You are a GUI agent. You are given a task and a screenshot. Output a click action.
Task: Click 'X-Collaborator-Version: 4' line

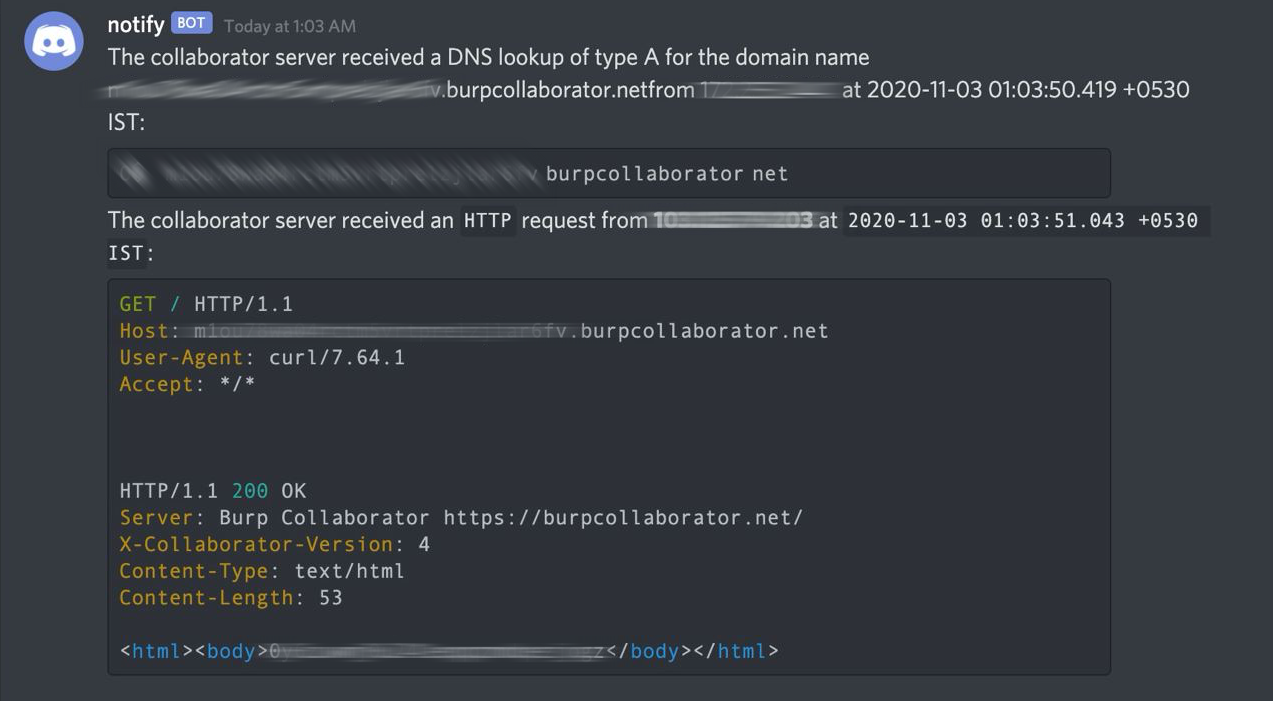pyautogui.click(x=274, y=545)
